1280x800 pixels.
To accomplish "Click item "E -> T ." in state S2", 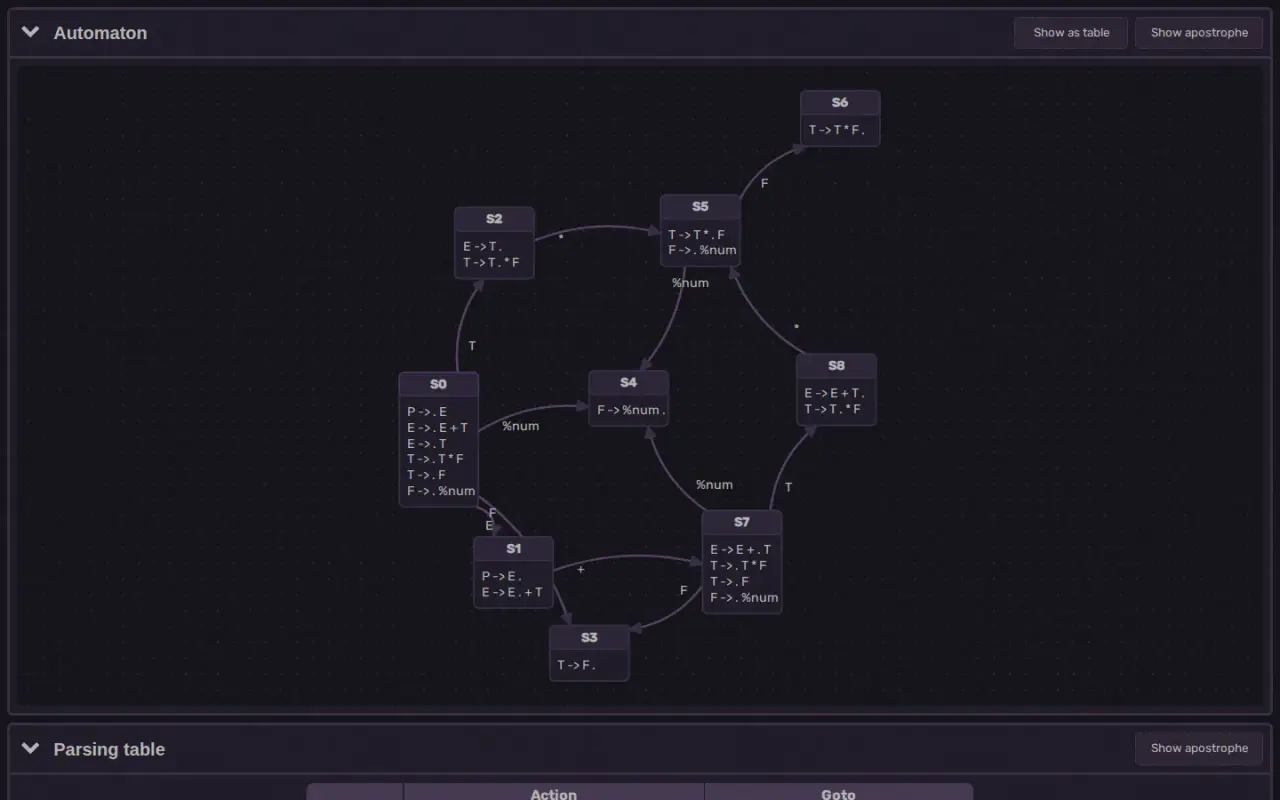I will click(x=483, y=246).
